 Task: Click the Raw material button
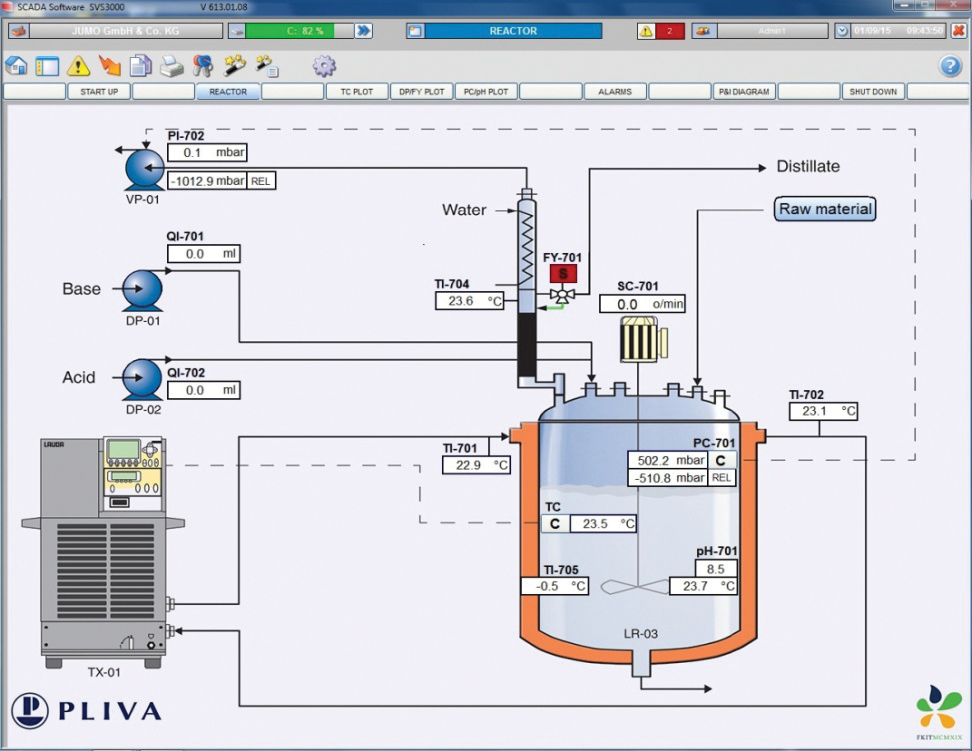click(x=824, y=209)
